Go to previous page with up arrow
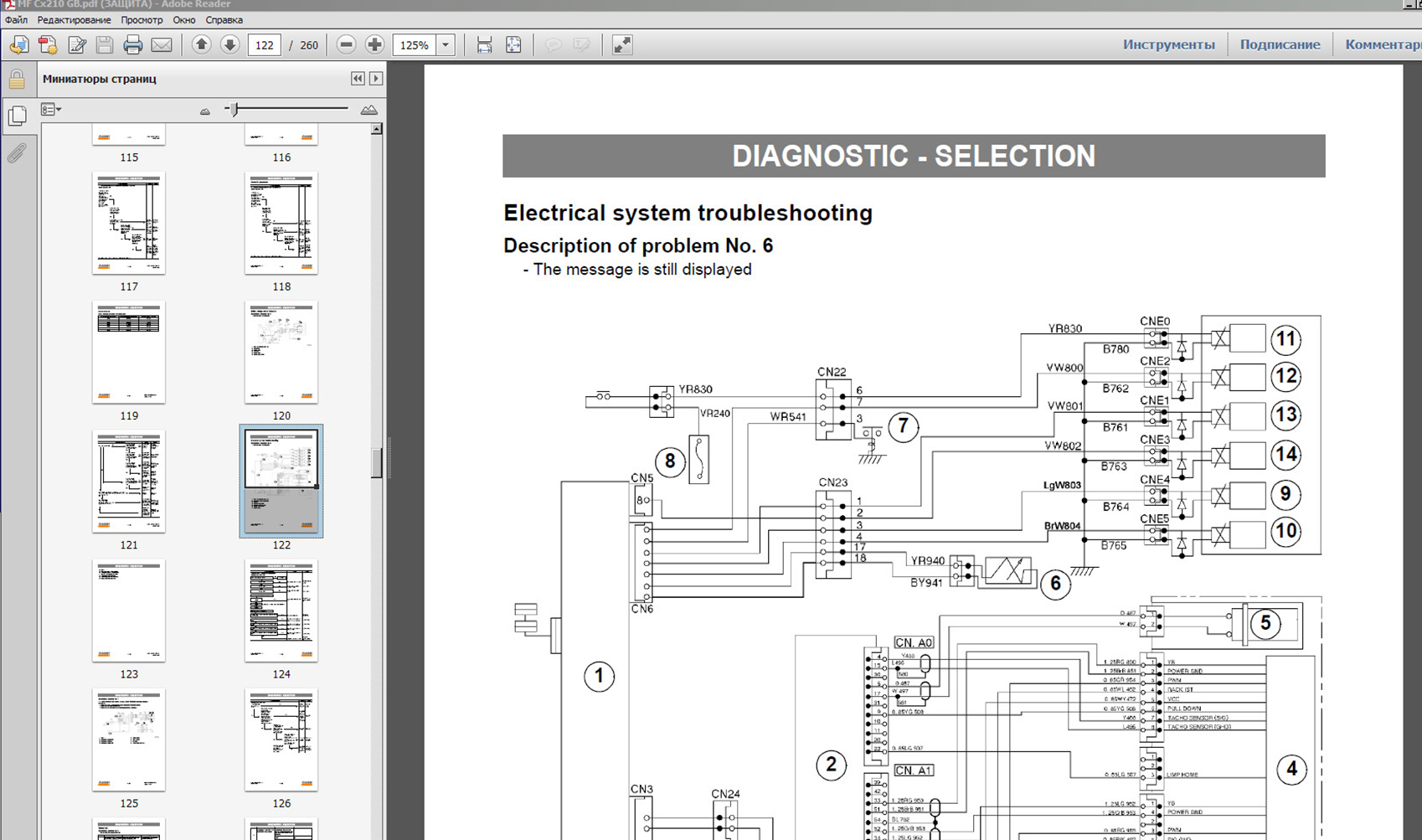1422x840 pixels. pos(201,45)
